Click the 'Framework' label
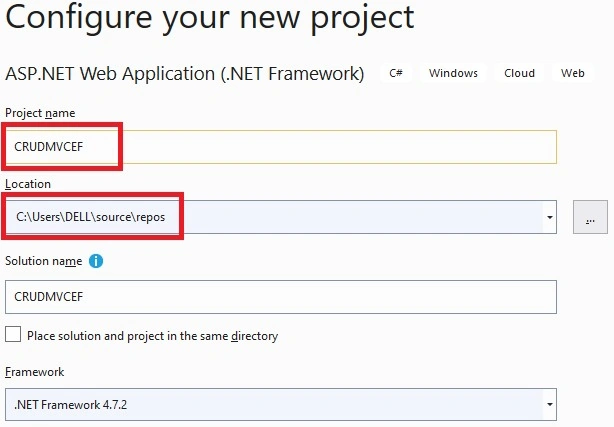The image size is (614, 427). click(x=34, y=372)
